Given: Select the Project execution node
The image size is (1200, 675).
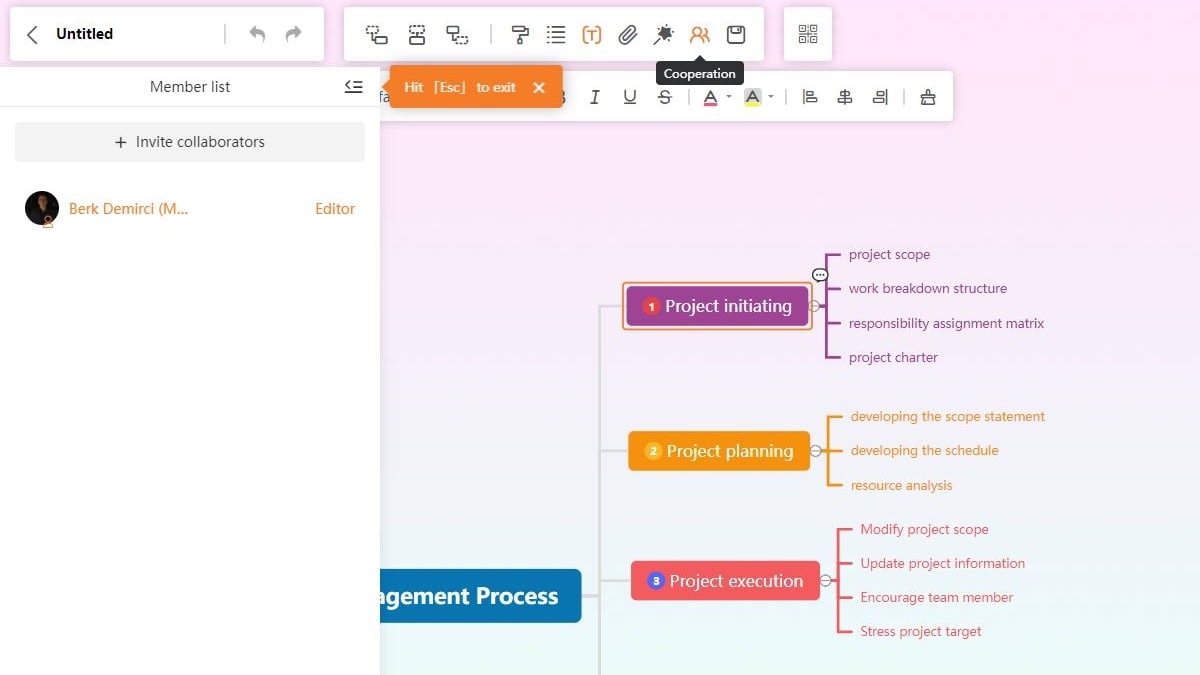Looking at the screenshot, I should click(x=725, y=581).
